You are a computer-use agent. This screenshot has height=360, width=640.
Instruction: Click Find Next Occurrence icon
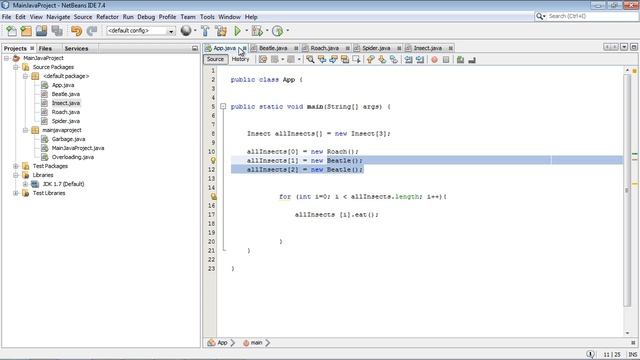(x=333, y=60)
